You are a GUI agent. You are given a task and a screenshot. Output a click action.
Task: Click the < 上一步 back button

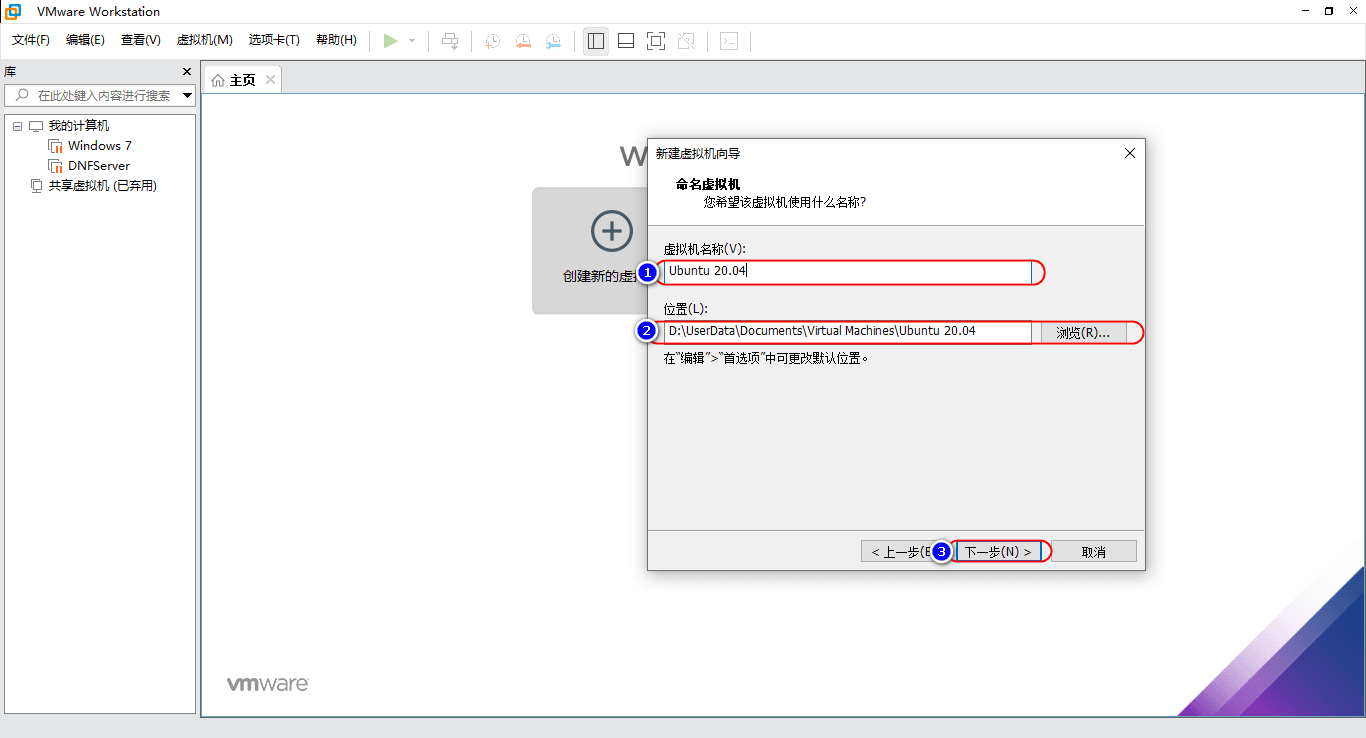[904, 552]
